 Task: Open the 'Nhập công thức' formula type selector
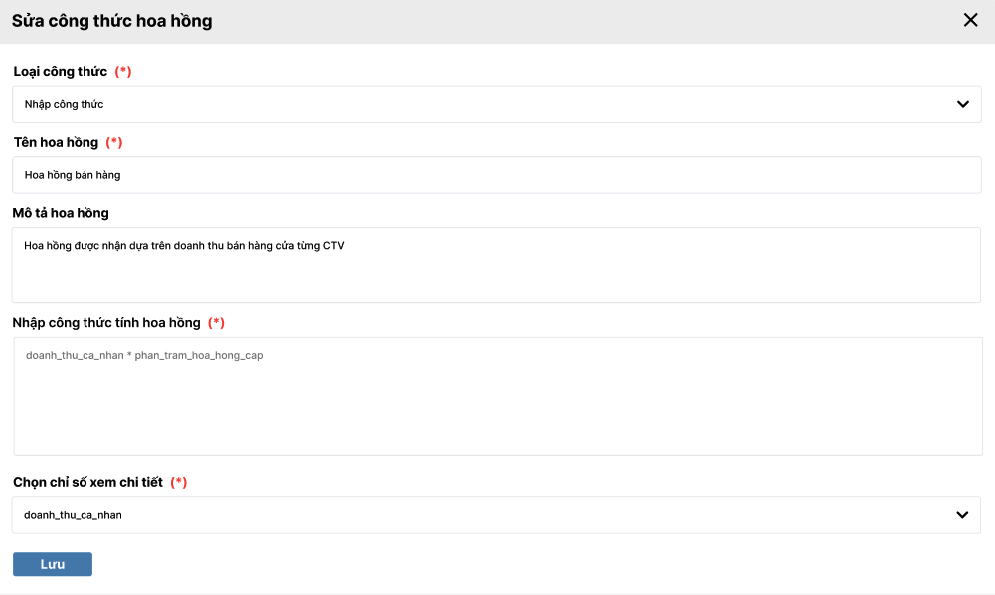(480, 104)
